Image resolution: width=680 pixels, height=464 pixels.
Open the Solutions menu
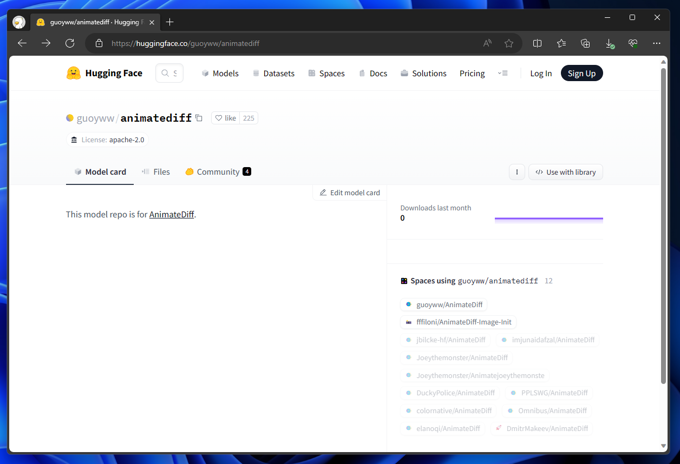click(x=423, y=73)
